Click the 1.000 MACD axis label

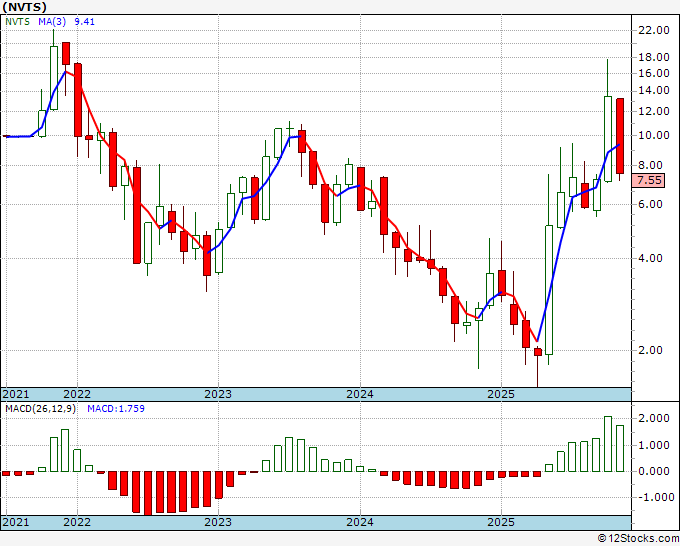tap(654, 445)
